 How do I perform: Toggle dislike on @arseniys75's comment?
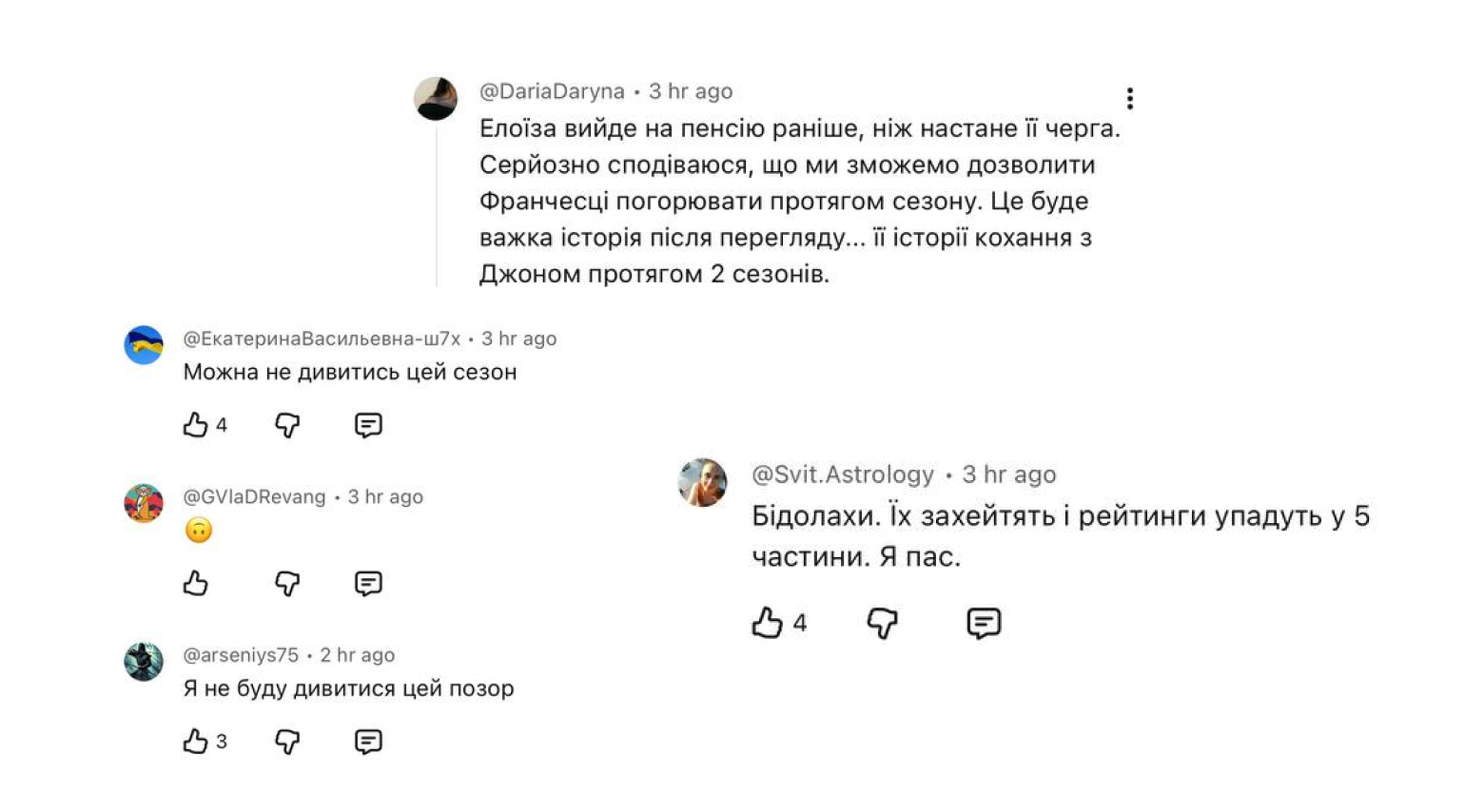click(x=286, y=741)
